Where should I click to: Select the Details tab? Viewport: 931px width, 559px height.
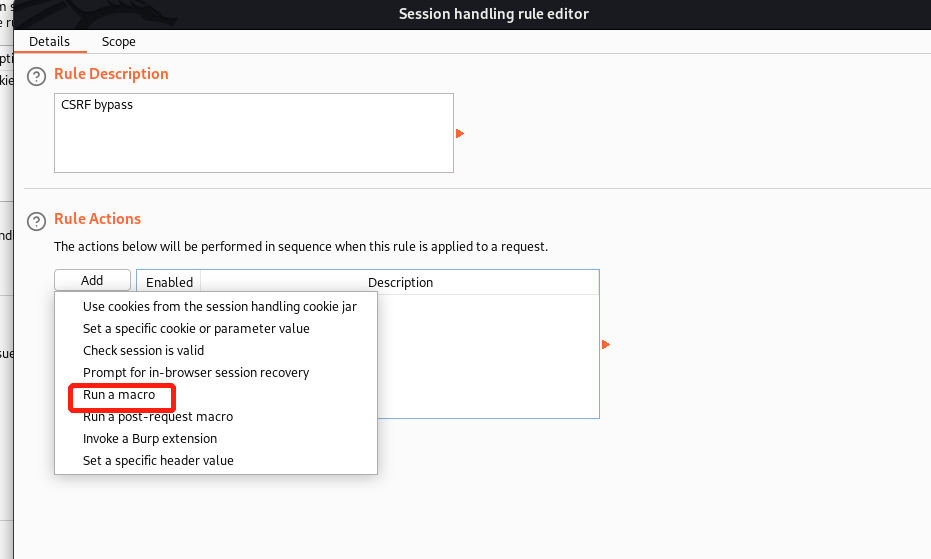click(49, 42)
